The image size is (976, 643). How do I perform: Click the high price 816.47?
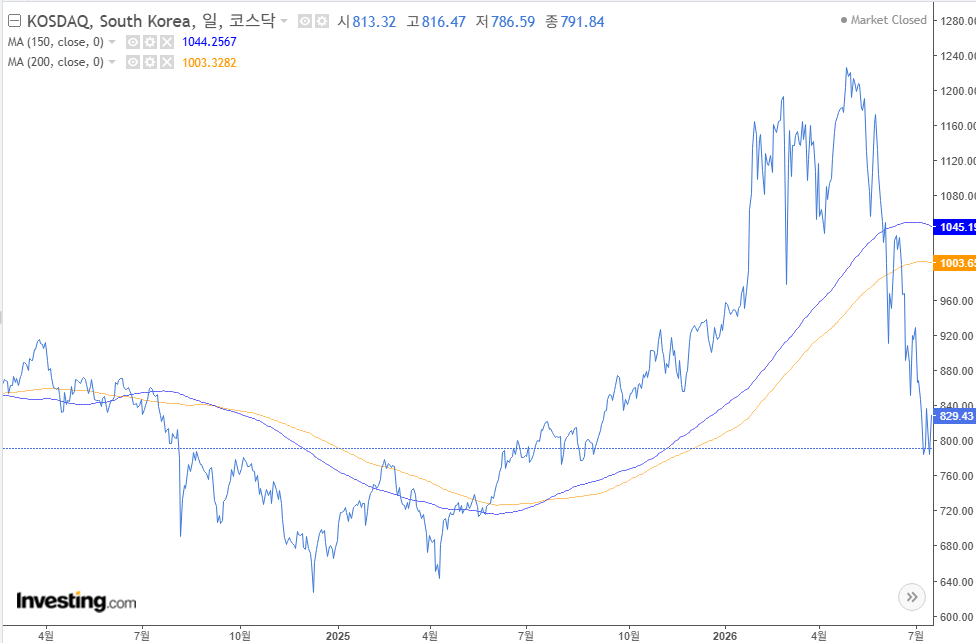(x=444, y=22)
